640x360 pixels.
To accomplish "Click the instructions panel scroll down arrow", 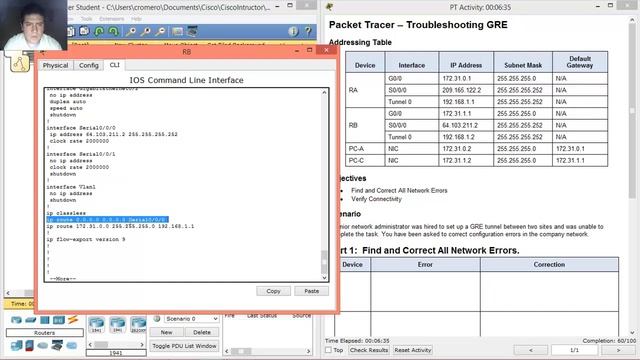I will tap(632, 333).
